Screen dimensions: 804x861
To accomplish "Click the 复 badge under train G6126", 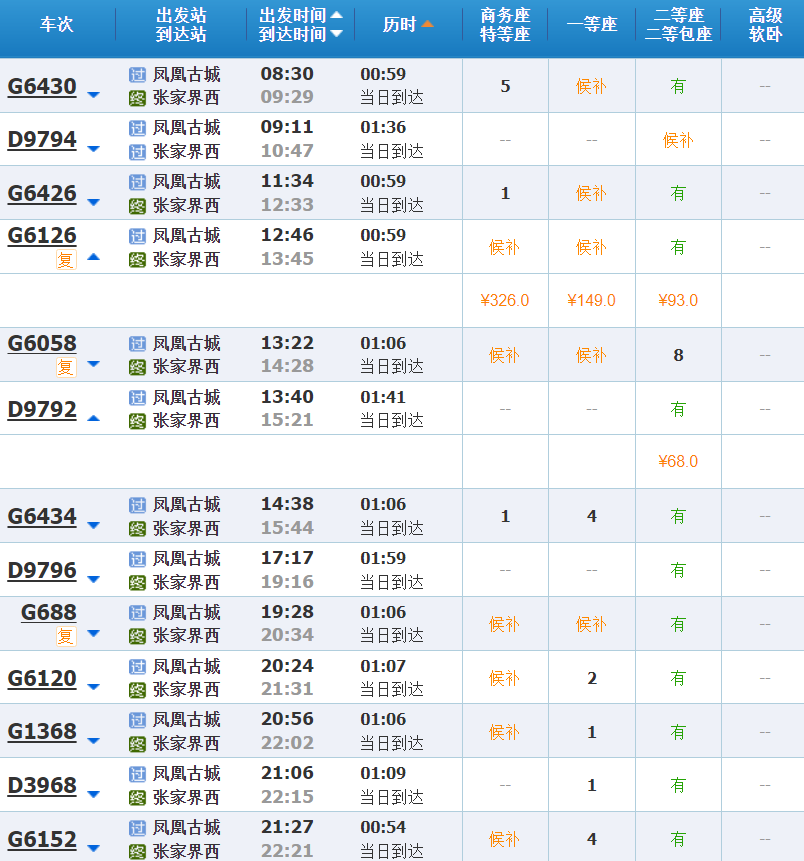I will tap(66, 260).
